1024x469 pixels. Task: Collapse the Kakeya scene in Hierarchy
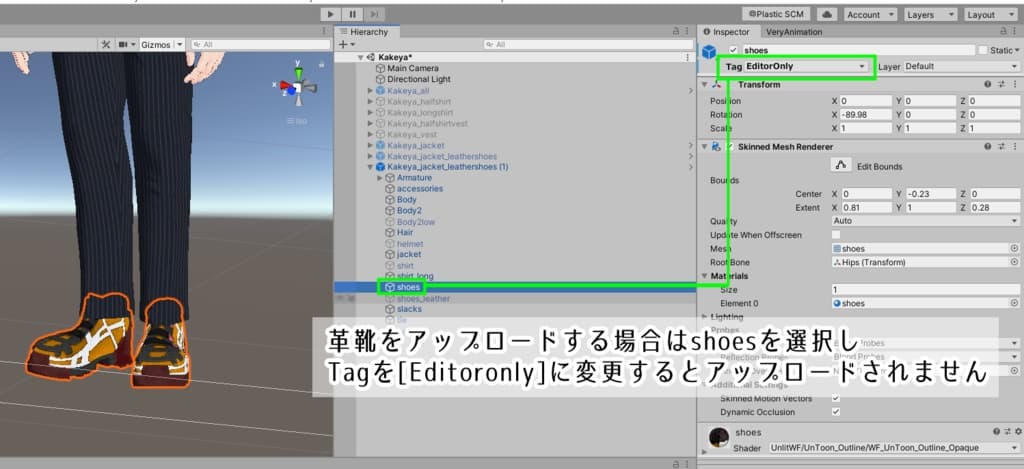(x=360, y=57)
